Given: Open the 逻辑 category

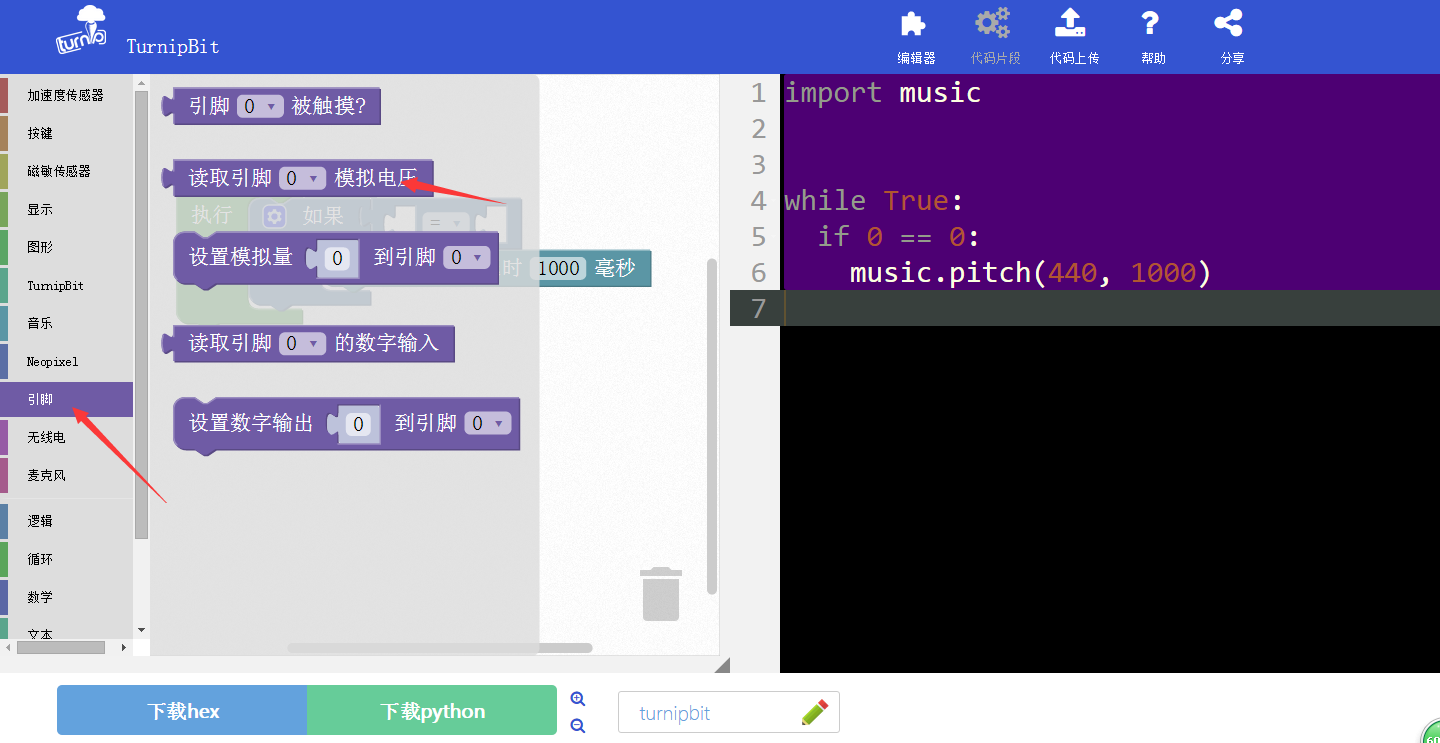Looking at the screenshot, I should tap(66, 521).
